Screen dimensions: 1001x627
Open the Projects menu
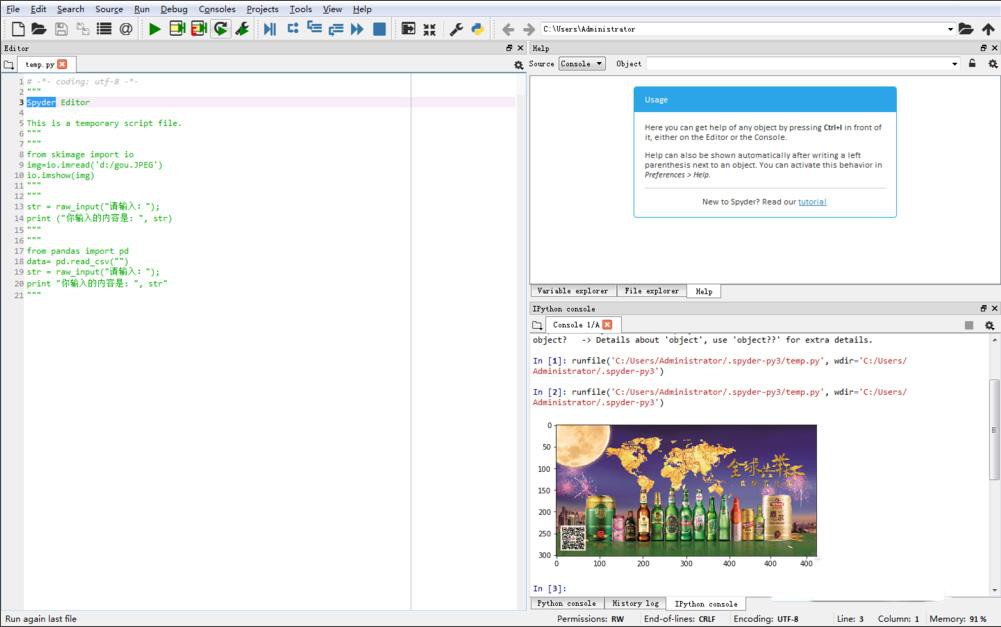tap(262, 9)
